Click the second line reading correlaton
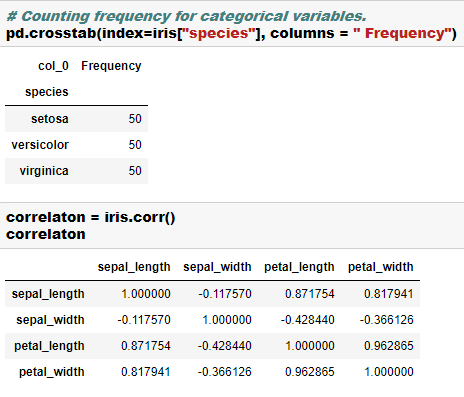 46,234
